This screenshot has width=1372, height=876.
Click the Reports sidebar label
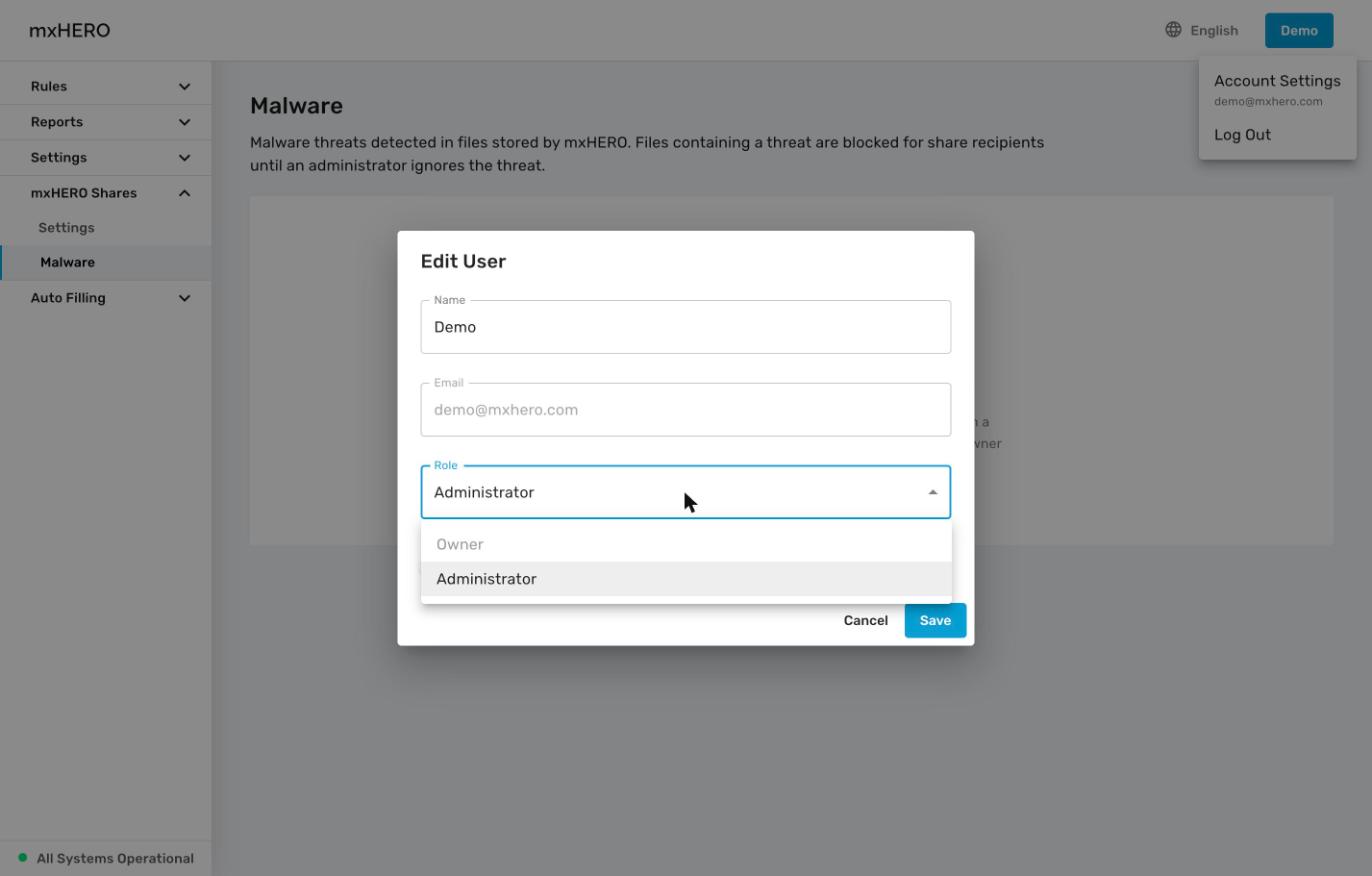57,122
